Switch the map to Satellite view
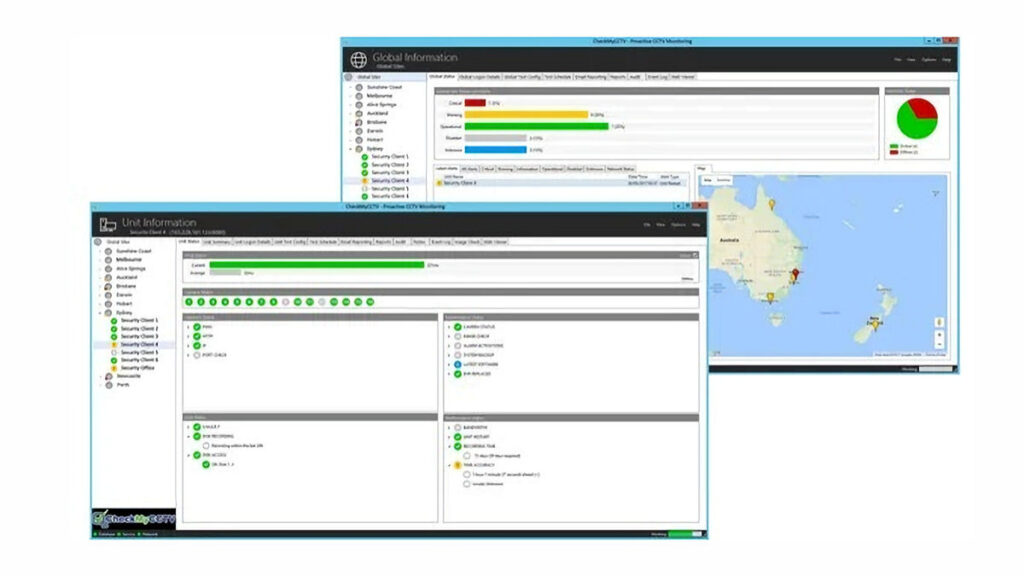The height and width of the screenshot is (576, 1024). point(723,180)
